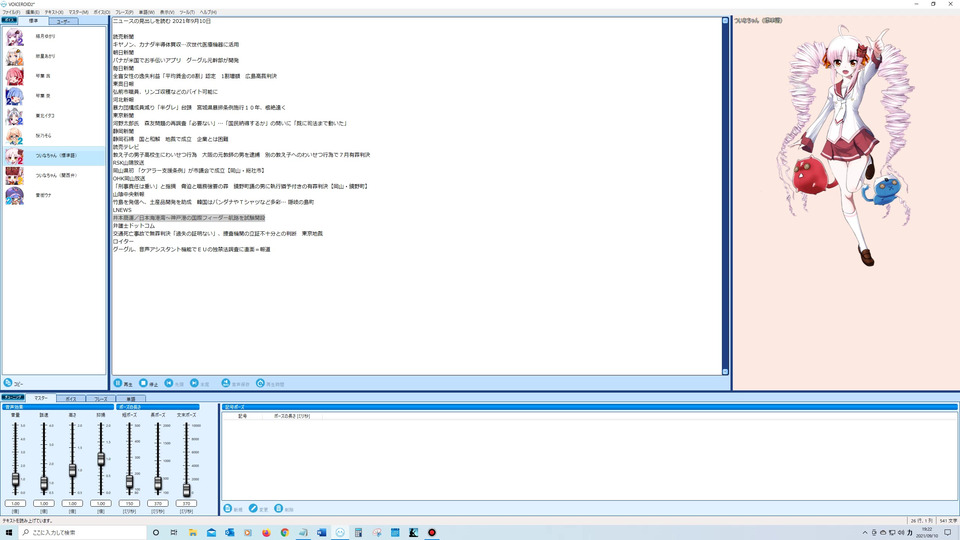Click the 抑揚 (intonation) slider handle
960x540 pixels.
click(x=101, y=459)
